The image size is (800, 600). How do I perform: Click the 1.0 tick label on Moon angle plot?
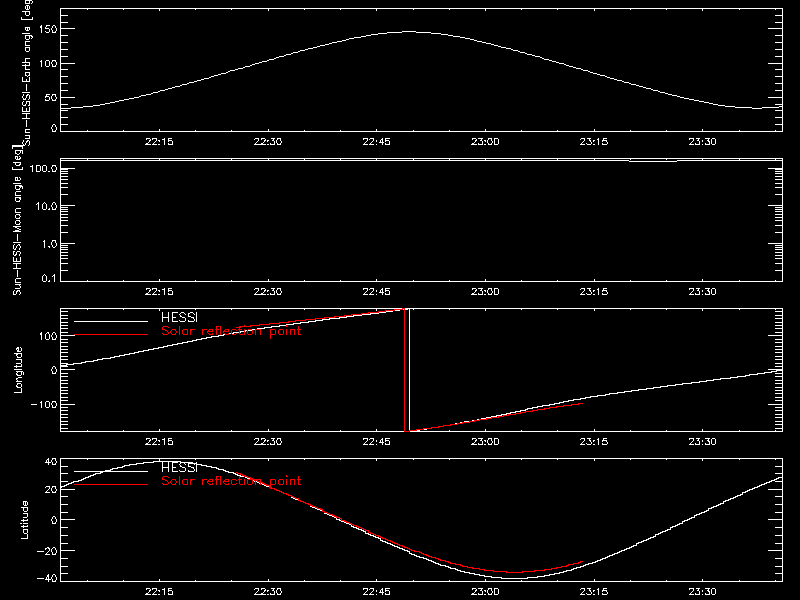coord(49,244)
